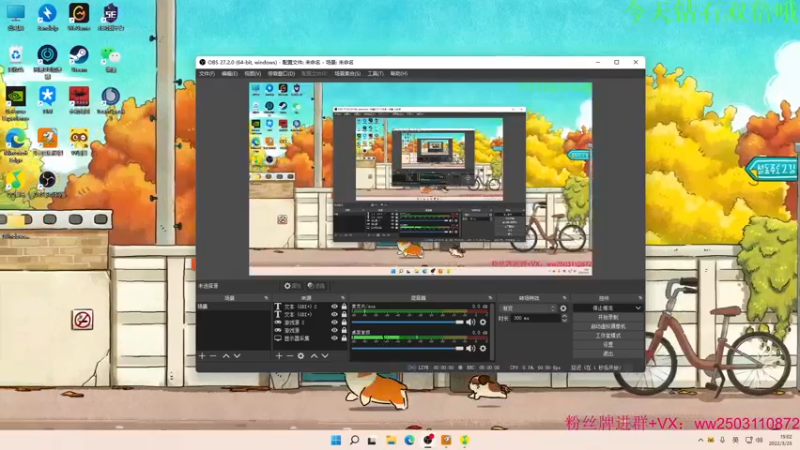800x450 pixels.
Task: Click the Start Recording button
Action: 608,317
